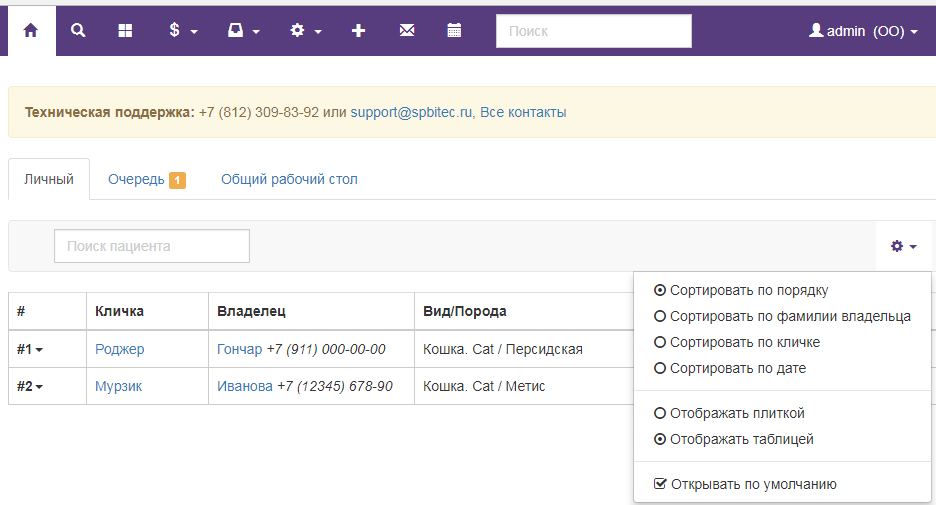
Task: Expand the #2 row dropdown
Action: click(x=30, y=386)
